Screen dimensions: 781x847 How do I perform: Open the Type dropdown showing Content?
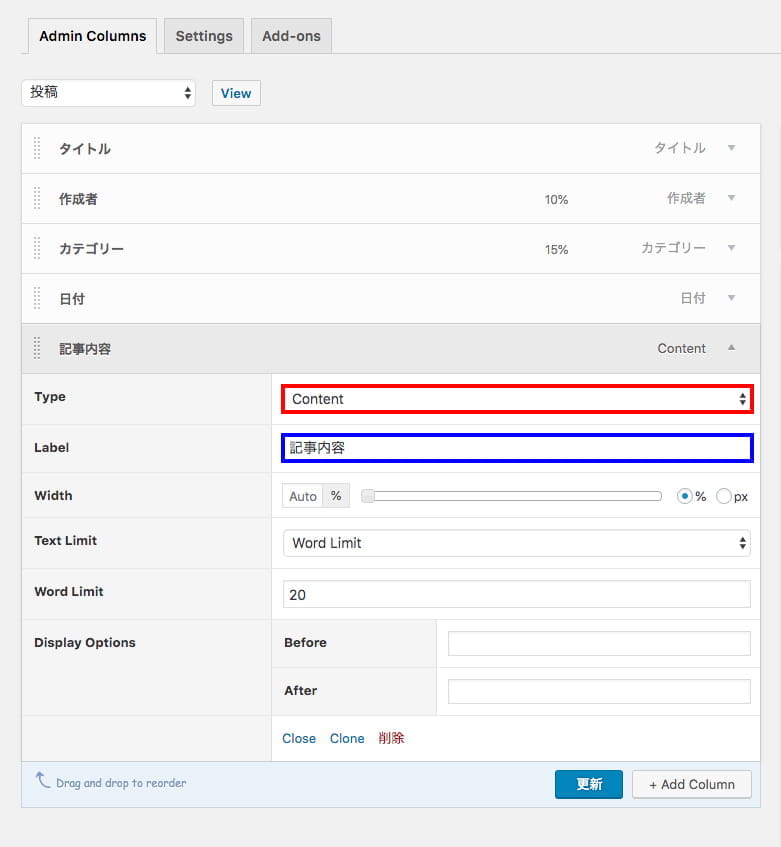pos(516,399)
